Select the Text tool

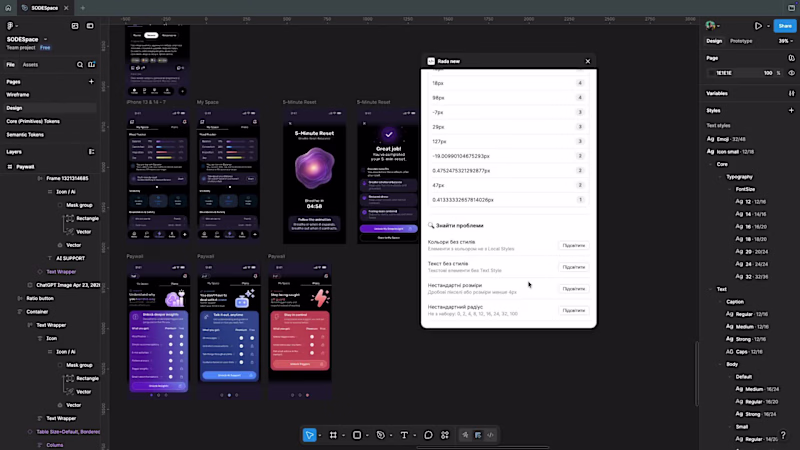404,435
